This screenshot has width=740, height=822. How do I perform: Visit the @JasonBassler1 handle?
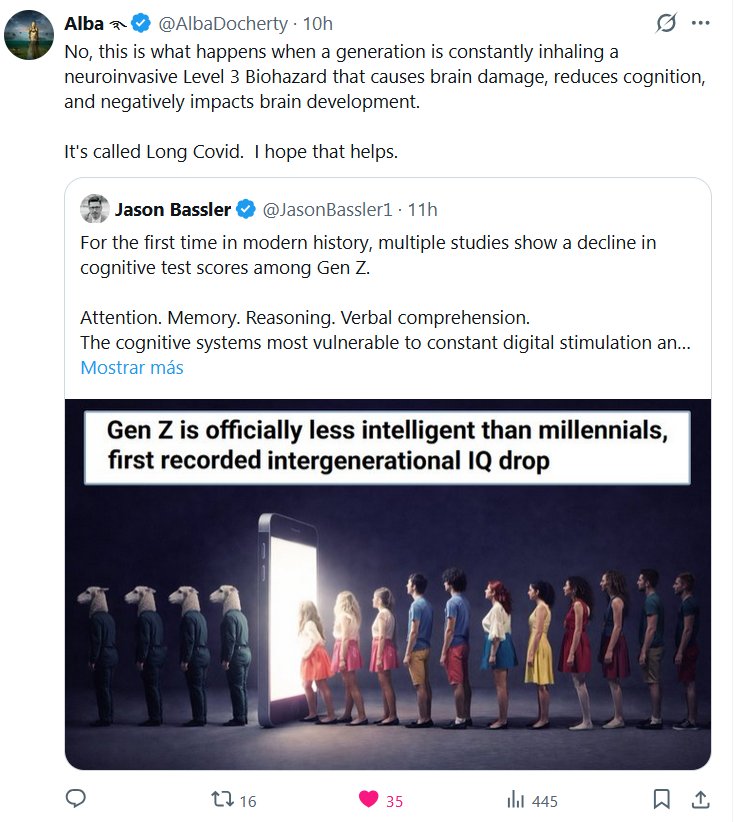pyautogui.click(x=325, y=209)
